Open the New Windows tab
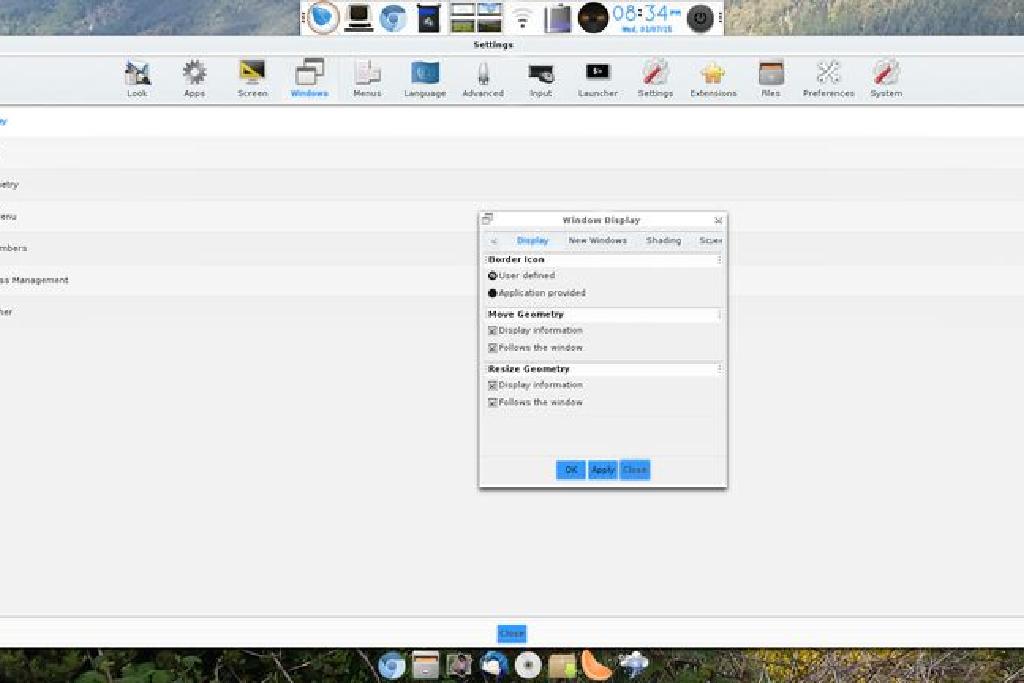1024x683 pixels. point(597,240)
